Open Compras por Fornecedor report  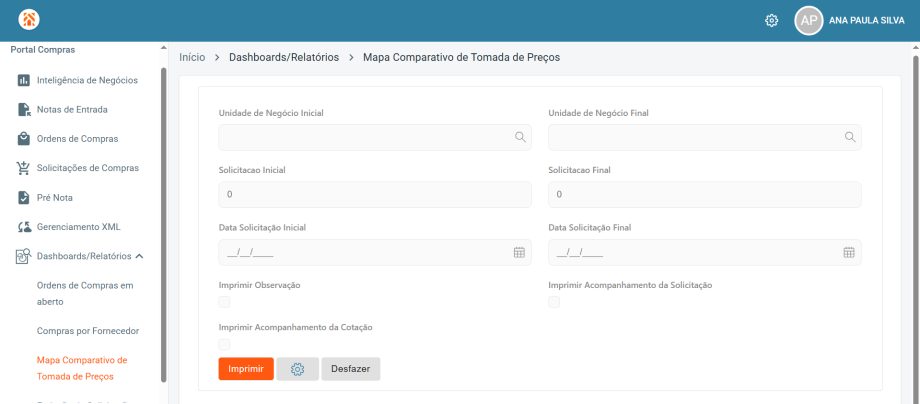[88, 331]
